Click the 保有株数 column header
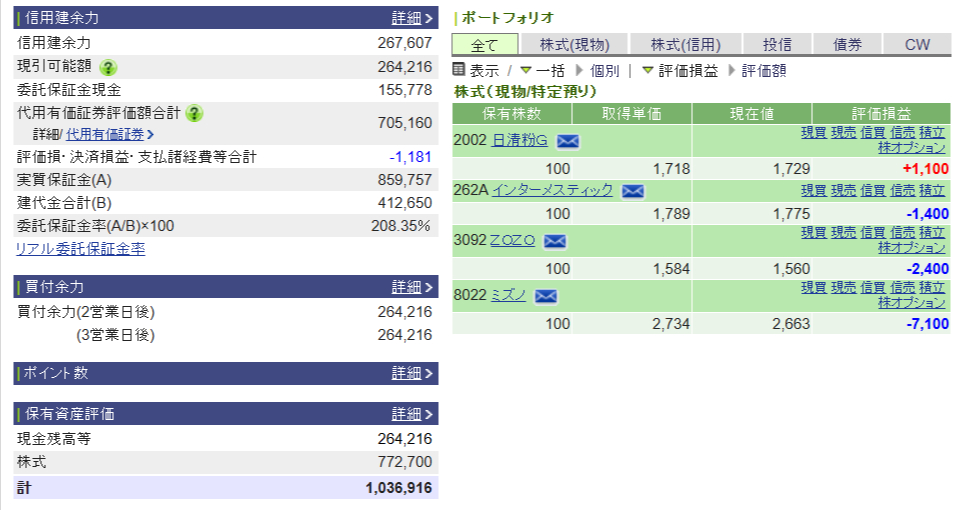Screen dimensions: 963x510 coord(512,114)
